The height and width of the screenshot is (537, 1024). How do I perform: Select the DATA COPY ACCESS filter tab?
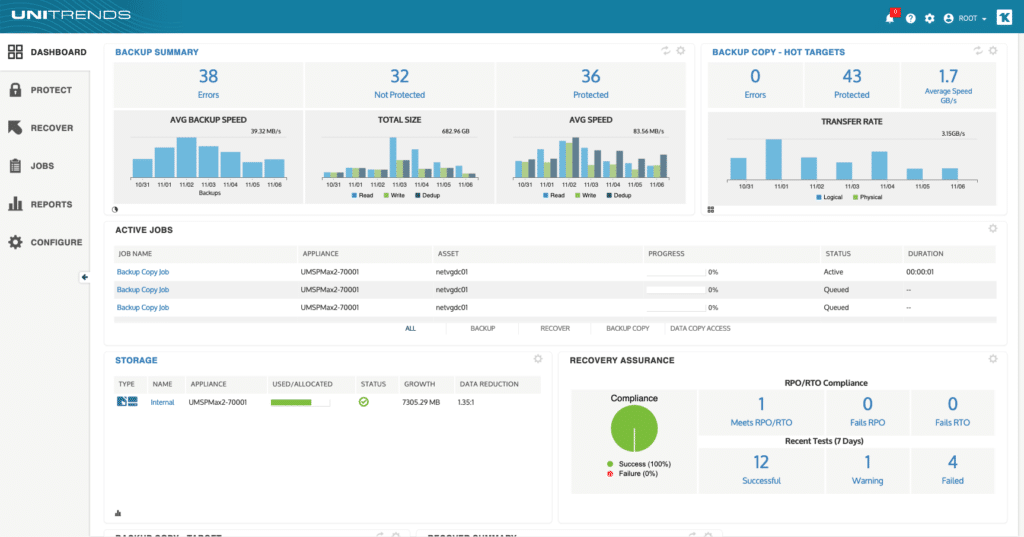(700, 329)
